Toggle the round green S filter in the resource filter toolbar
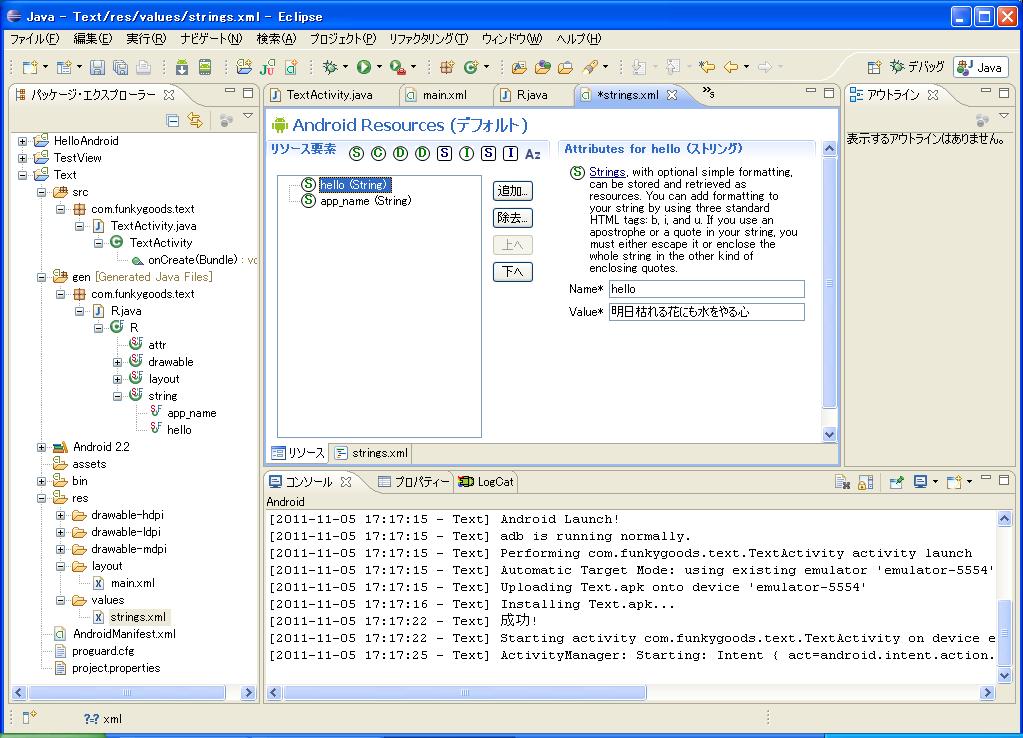Screen dimensions: 1023x738 tap(356, 153)
